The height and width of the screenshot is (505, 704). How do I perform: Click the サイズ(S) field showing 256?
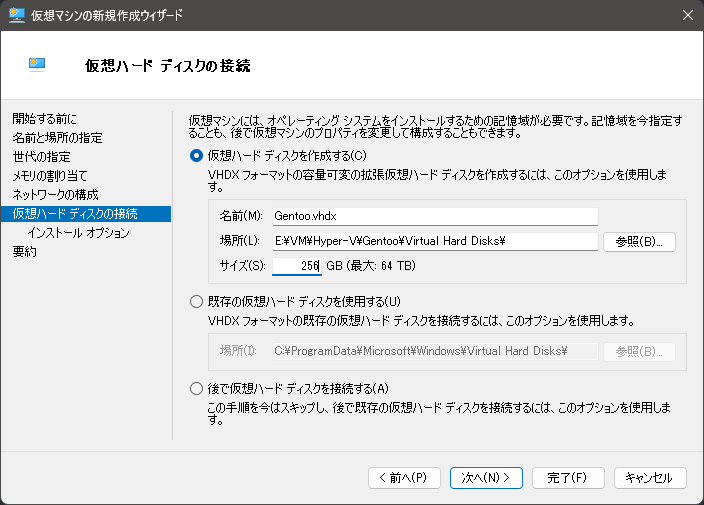coord(297,266)
